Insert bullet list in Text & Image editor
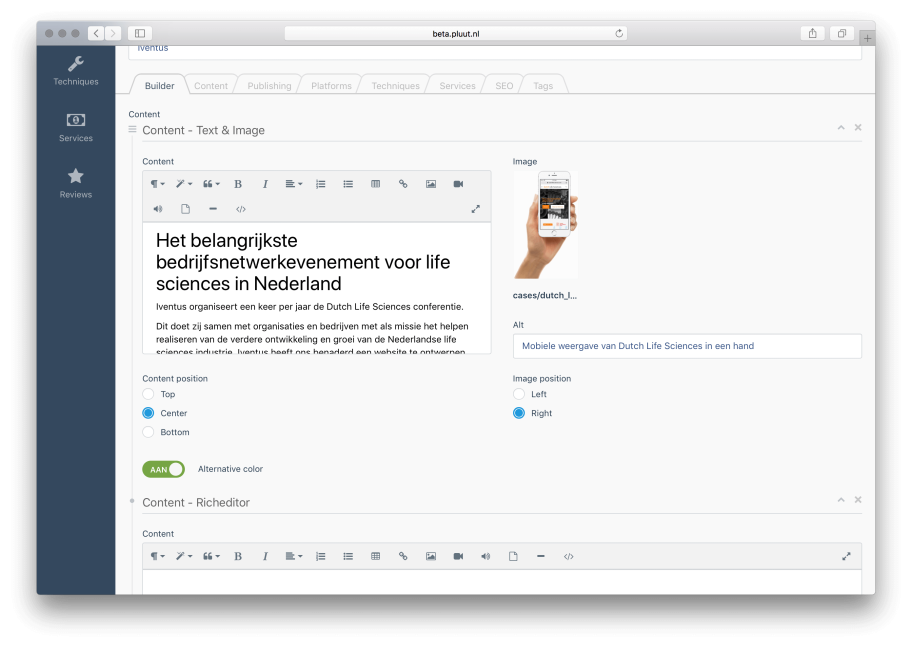 tap(348, 184)
